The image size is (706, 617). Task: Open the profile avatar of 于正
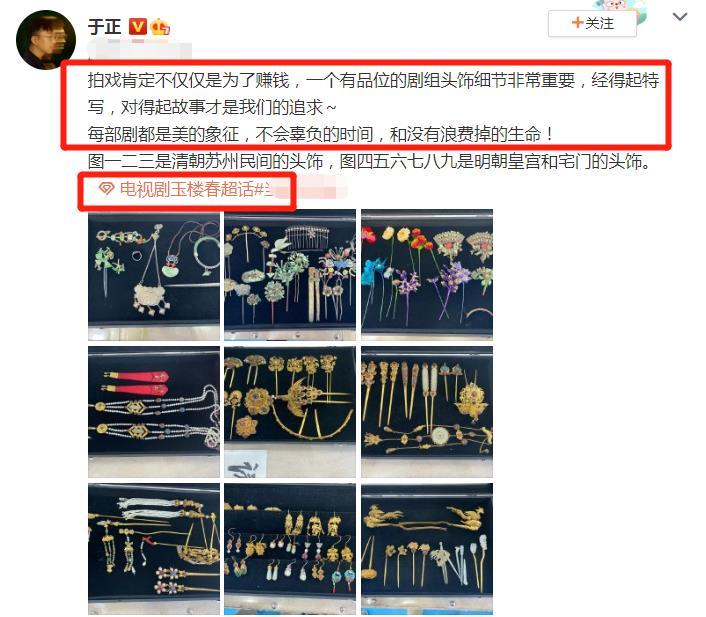[x=45, y=40]
